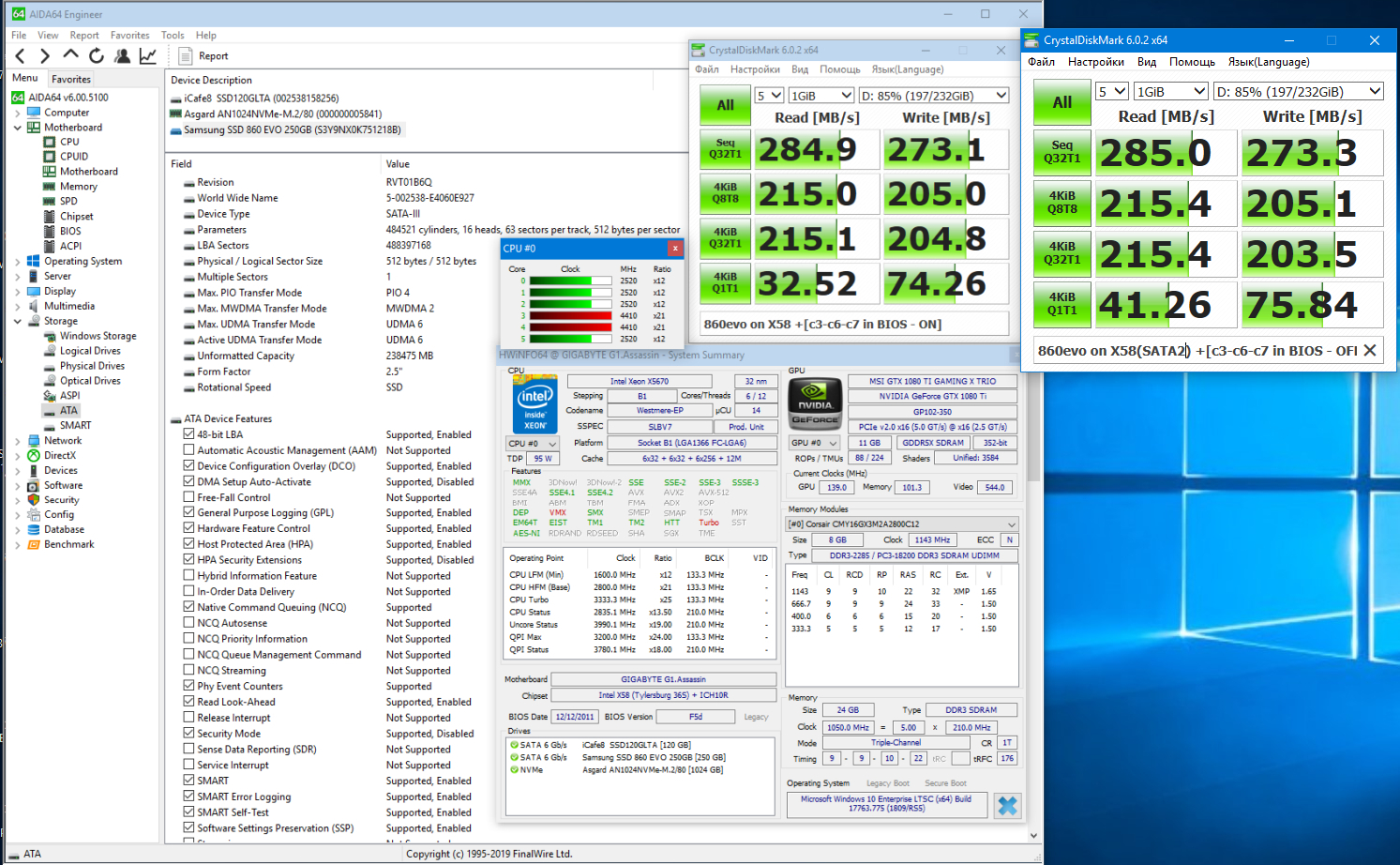1400x865 pixels.
Task: Toggle the Read Look-Ahead checkbox
Action: point(189,702)
